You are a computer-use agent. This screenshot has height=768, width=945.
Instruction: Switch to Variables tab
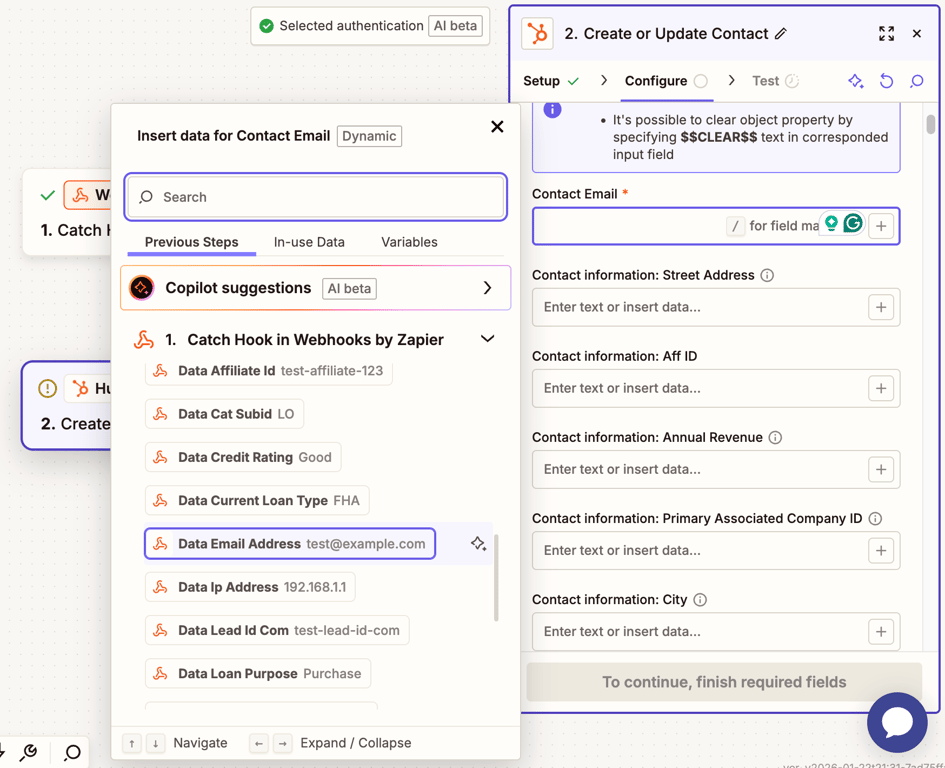(x=409, y=242)
